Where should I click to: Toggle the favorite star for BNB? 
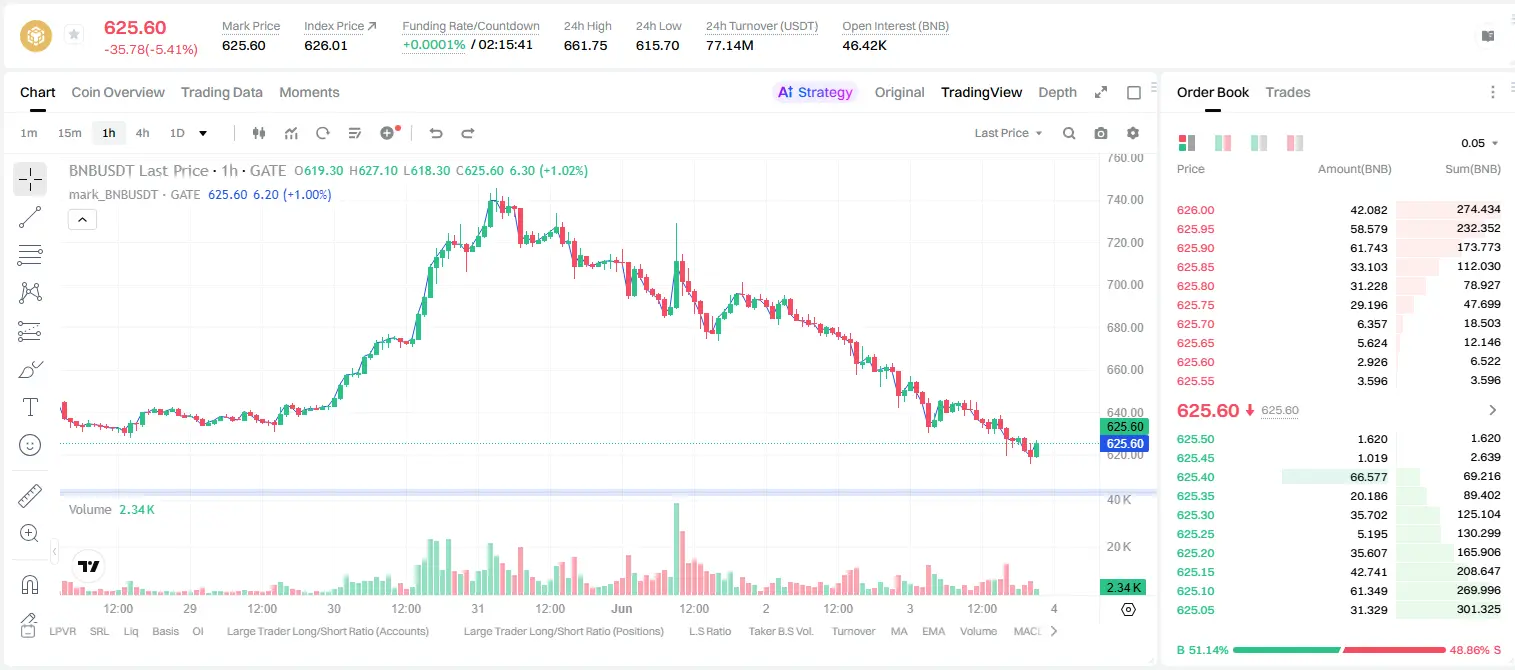coord(74,35)
